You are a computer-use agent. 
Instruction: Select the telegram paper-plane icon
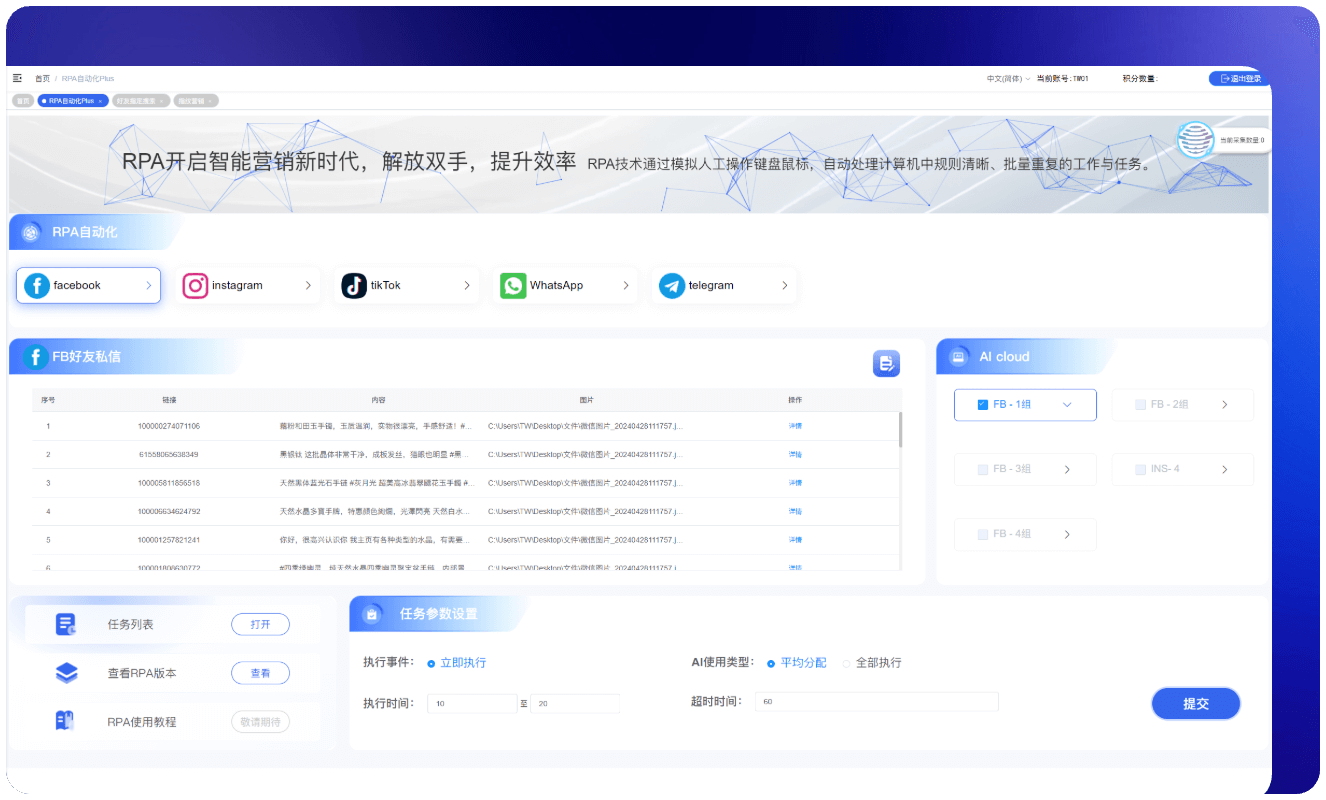672,286
